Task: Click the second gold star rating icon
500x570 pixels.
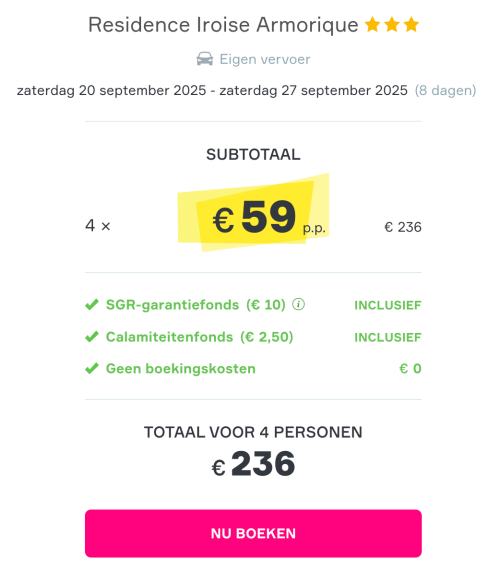Action: pos(392,25)
